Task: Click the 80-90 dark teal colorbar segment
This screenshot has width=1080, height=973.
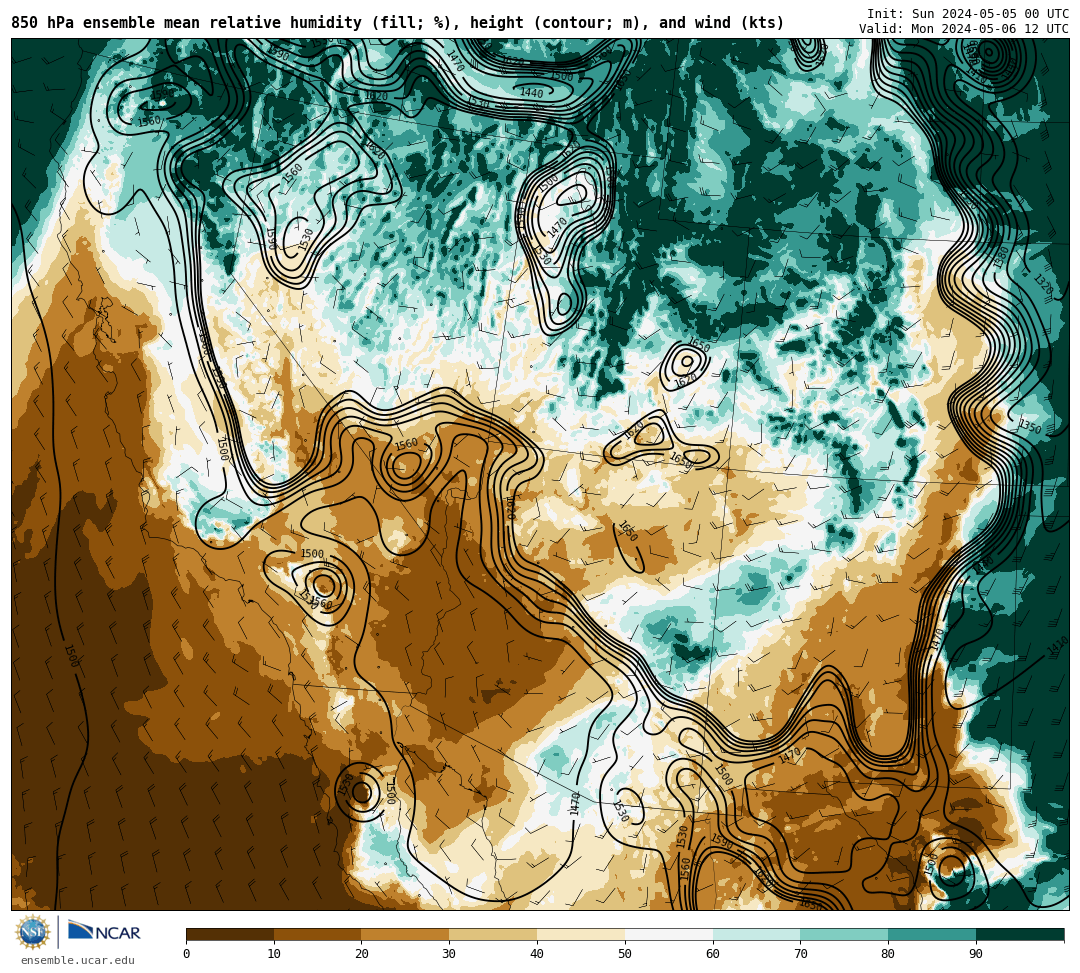Action: pos(932,934)
